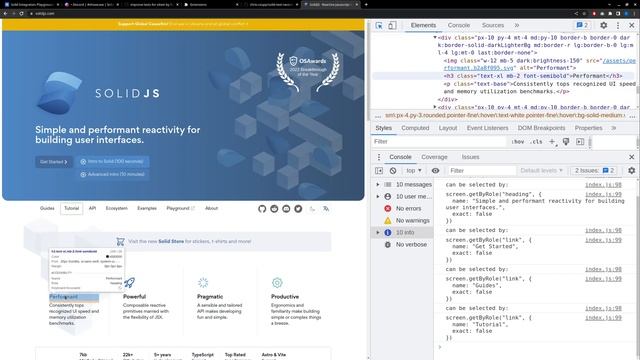This screenshot has height=360, width=640.
Task: Open the Properties pane tab
Action: pos(588,128)
